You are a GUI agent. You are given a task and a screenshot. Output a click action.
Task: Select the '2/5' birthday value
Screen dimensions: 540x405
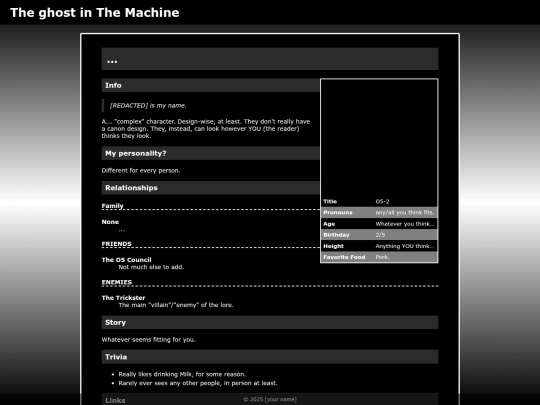coord(380,235)
